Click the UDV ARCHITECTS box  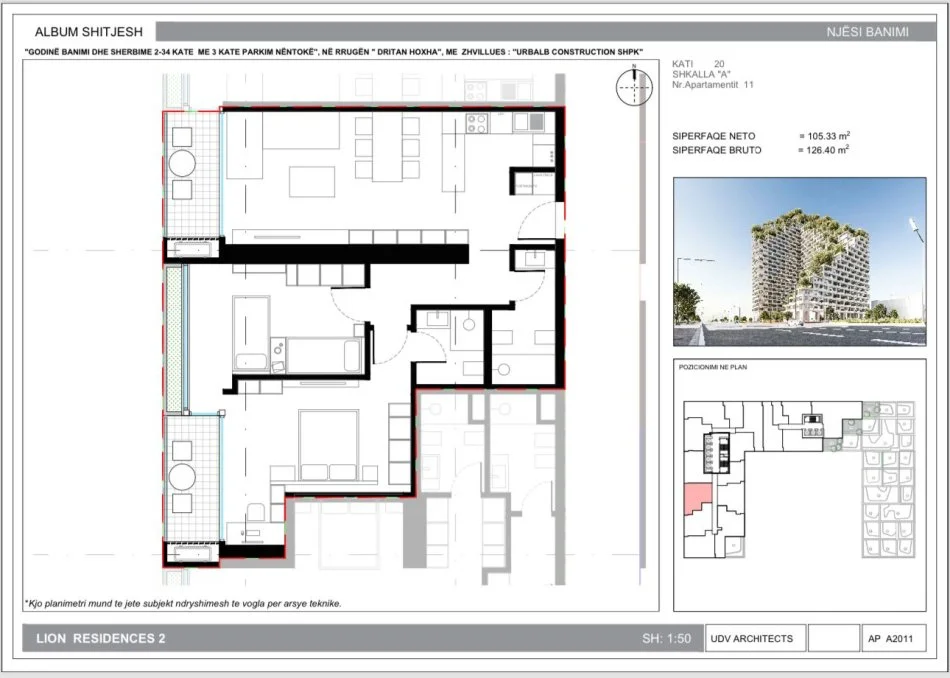click(x=752, y=638)
